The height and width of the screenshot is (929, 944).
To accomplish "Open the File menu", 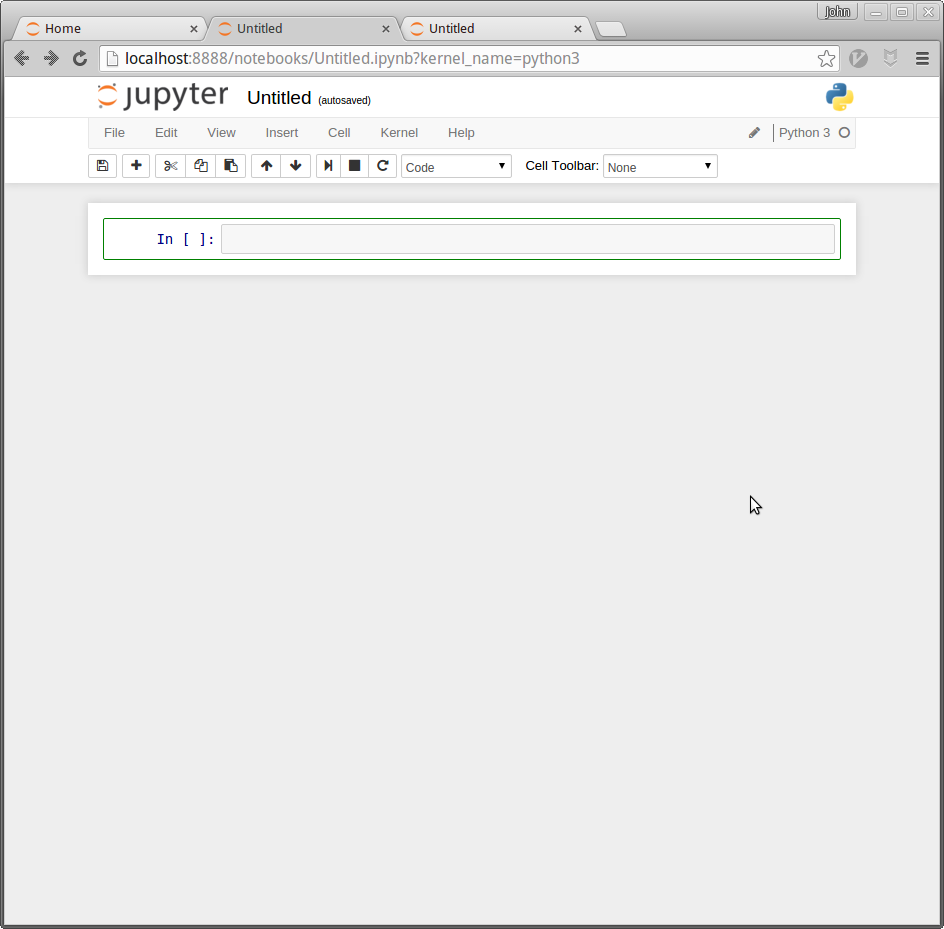I will coord(114,133).
